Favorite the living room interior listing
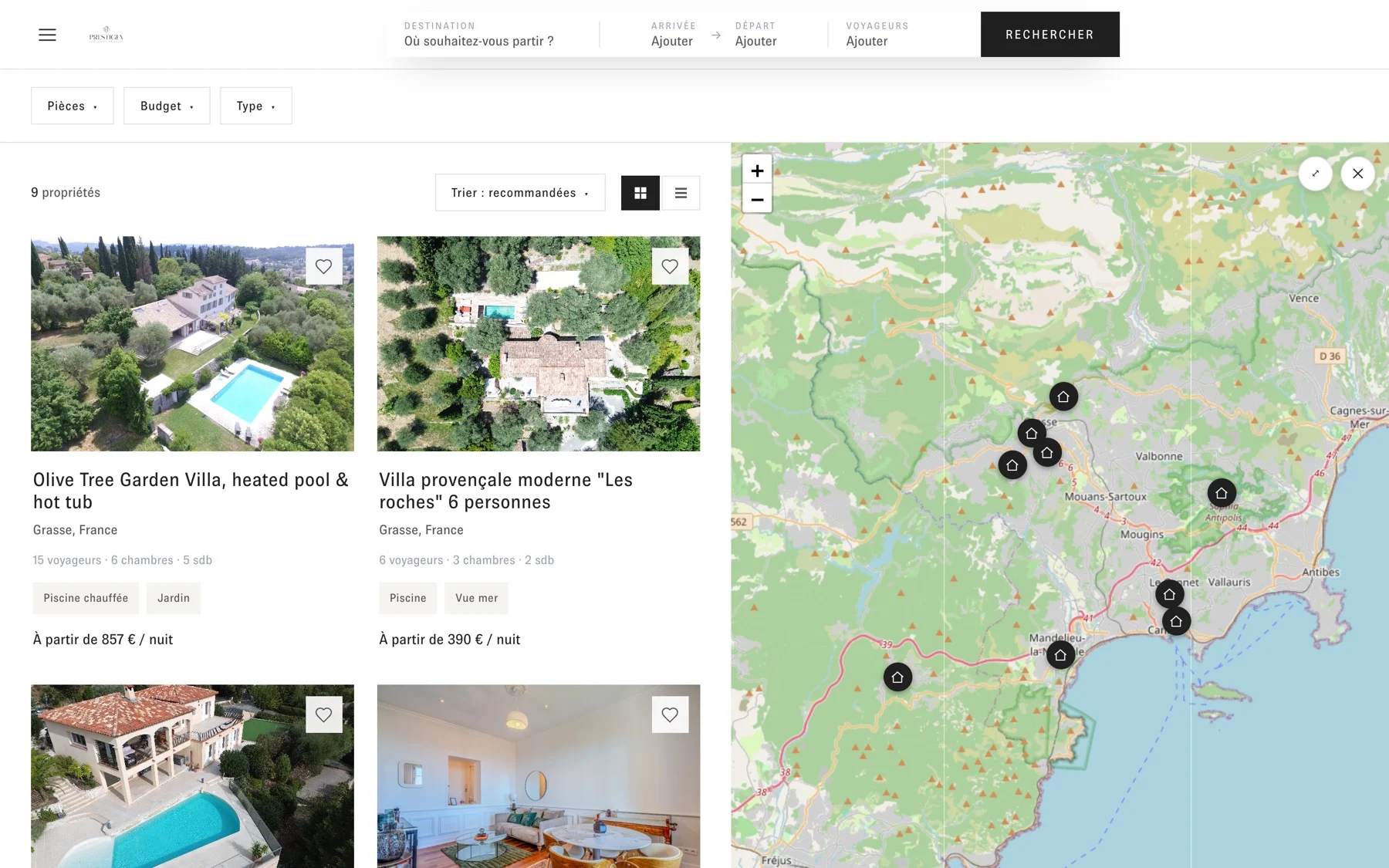Image resolution: width=1389 pixels, height=868 pixels. 670,714
